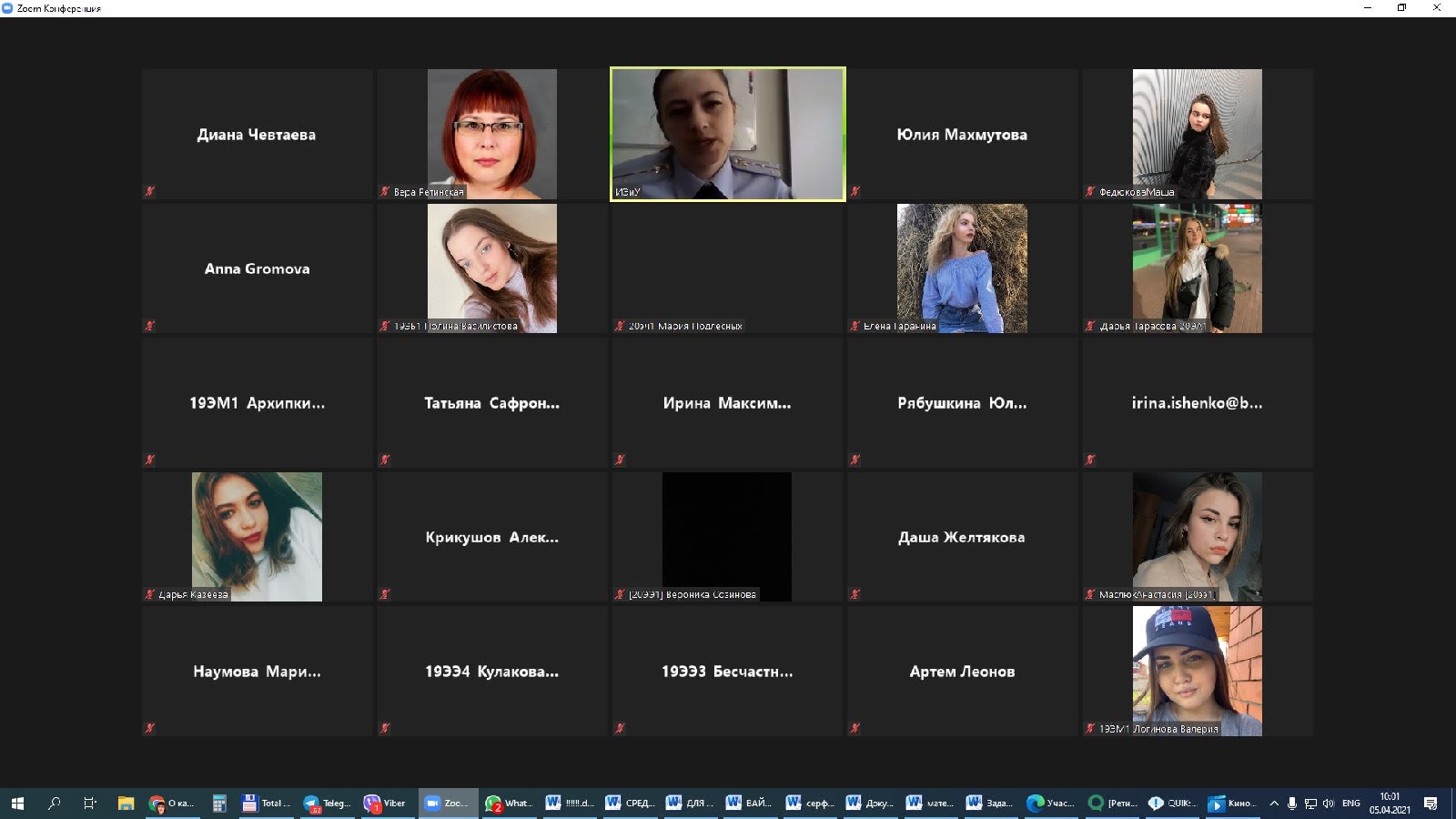Open Total Commander in the taskbar
Screen dimensions: 1456x819
[265, 803]
